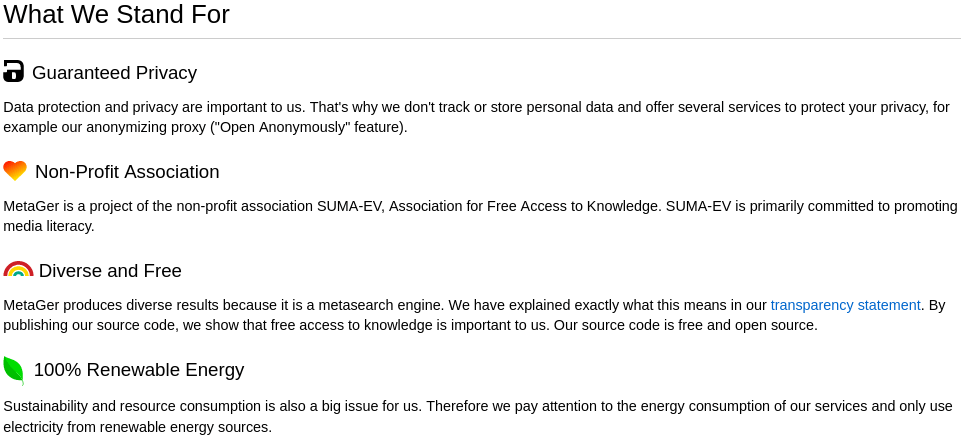
Task: Select the Guaranteed Privacy heading text
Action: [114, 72]
